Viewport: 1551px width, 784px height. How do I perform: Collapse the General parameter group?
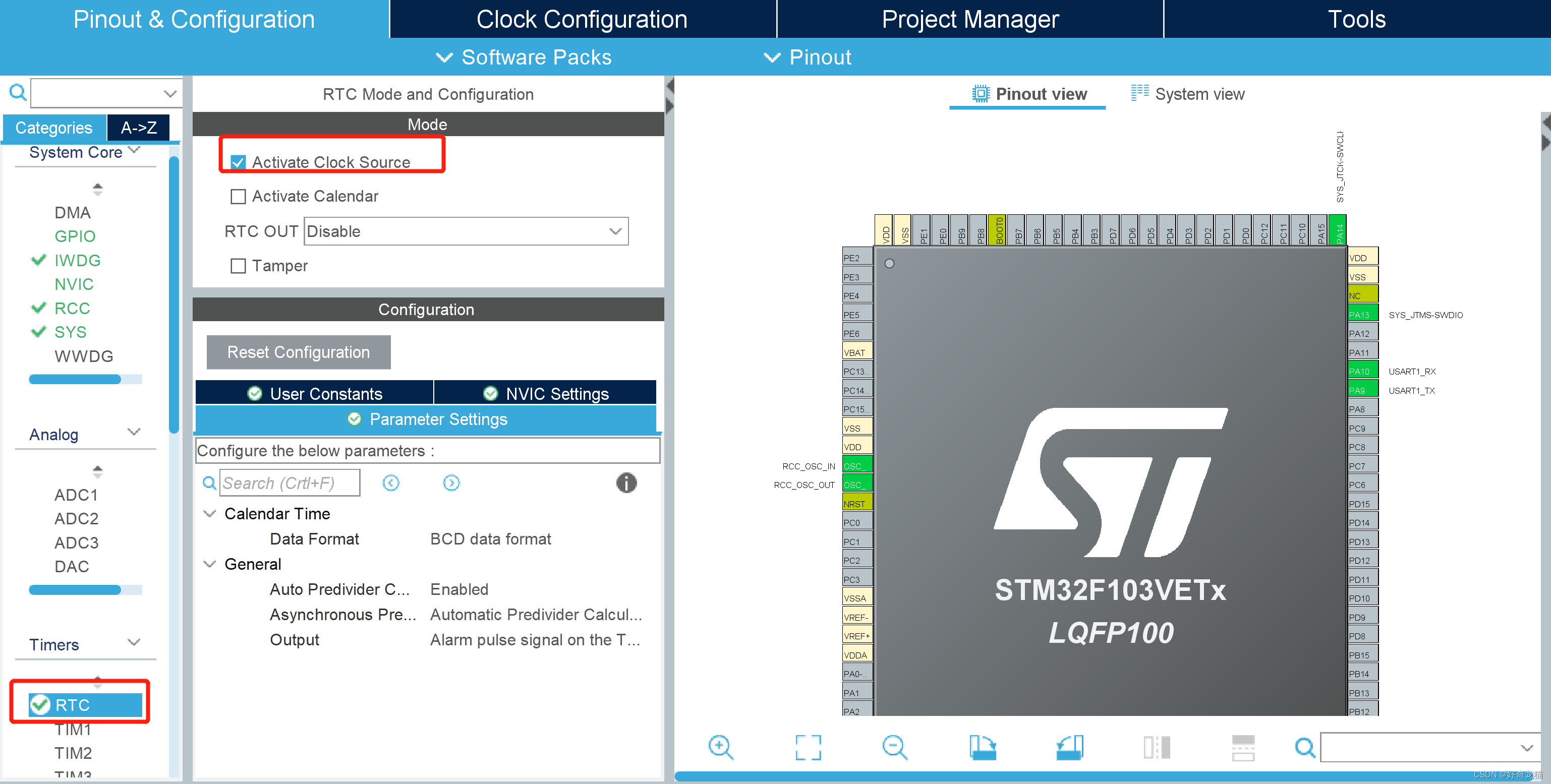209,564
